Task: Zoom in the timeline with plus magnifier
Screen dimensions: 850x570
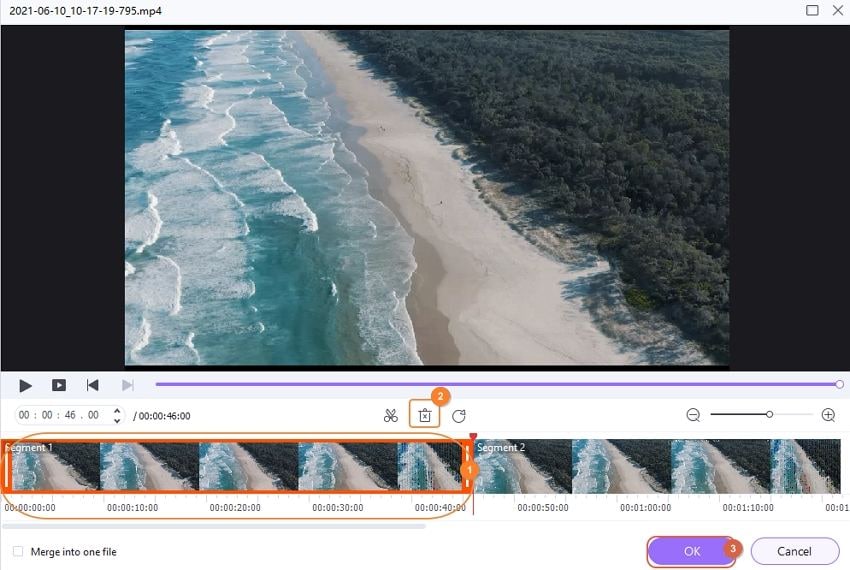Action: pyautogui.click(x=828, y=415)
